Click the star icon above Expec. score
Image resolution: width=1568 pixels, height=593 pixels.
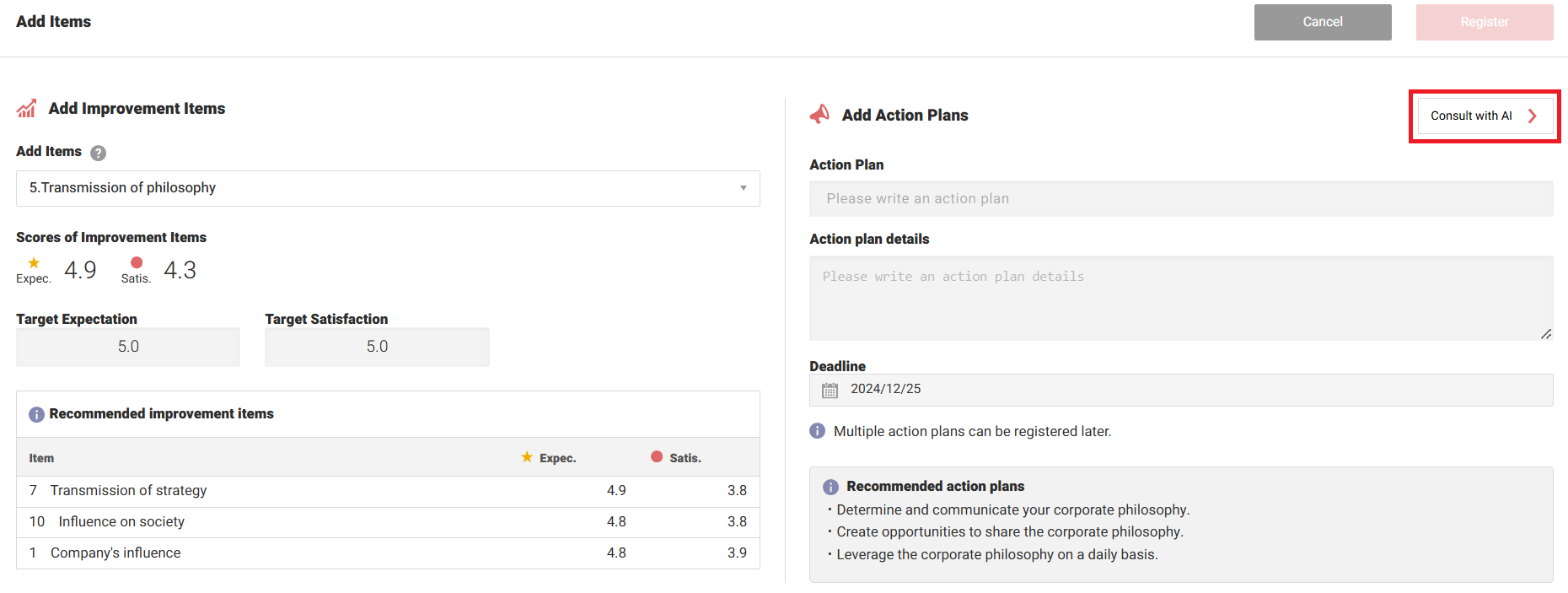click(34, 263)
